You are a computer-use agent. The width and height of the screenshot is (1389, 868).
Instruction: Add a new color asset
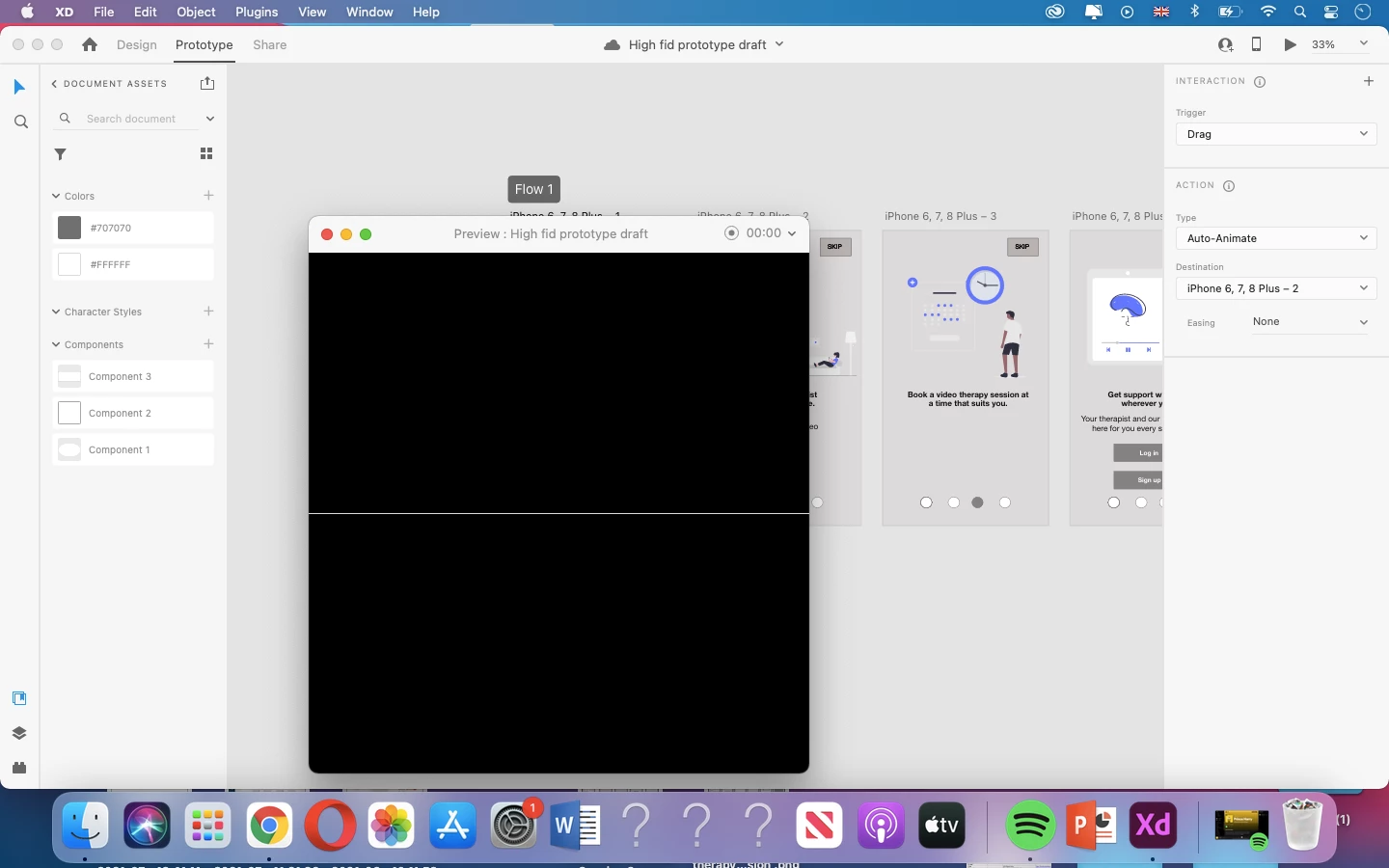tap(208, 196)
